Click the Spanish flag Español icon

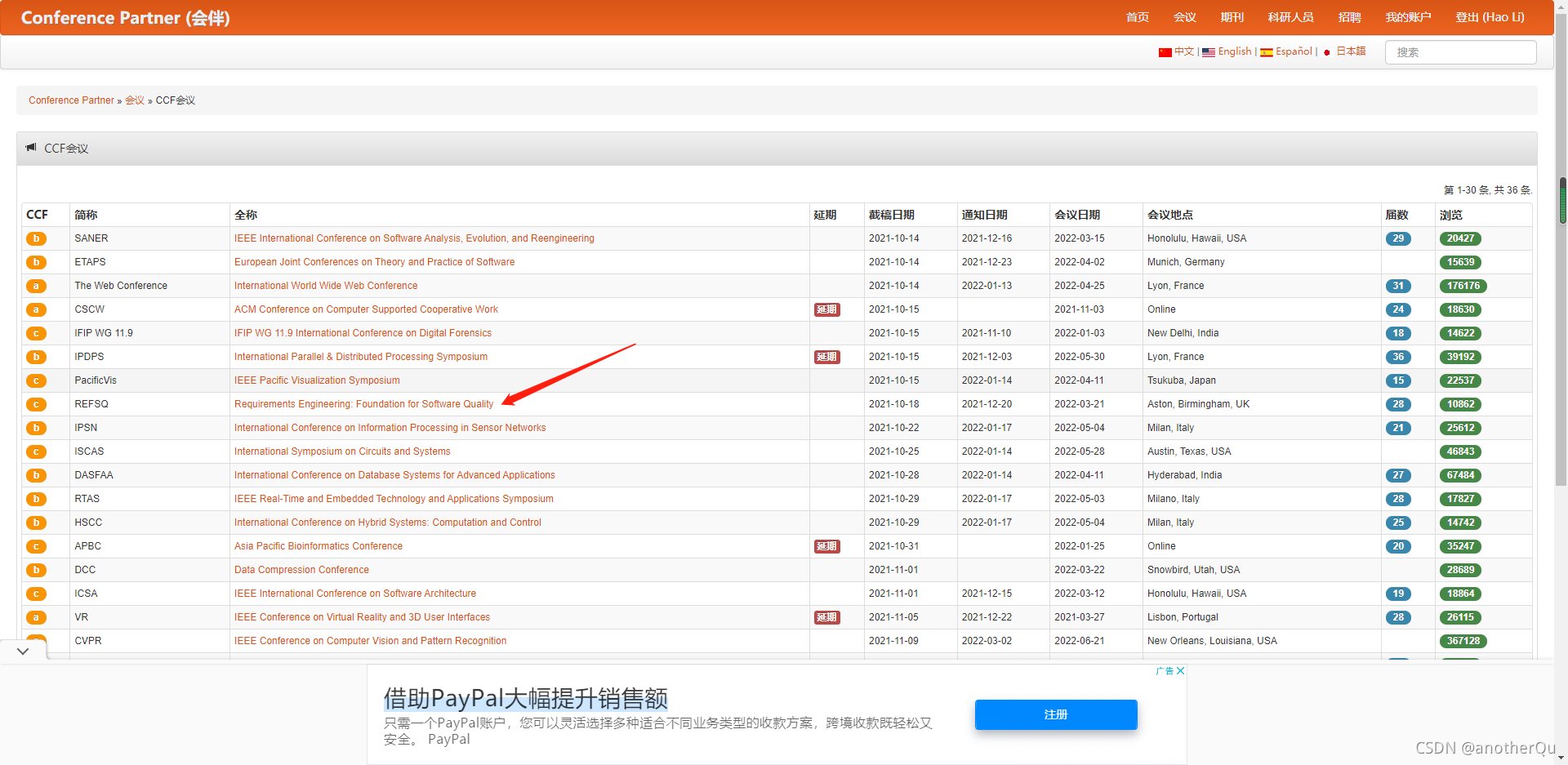click(x=1267, y=52)
